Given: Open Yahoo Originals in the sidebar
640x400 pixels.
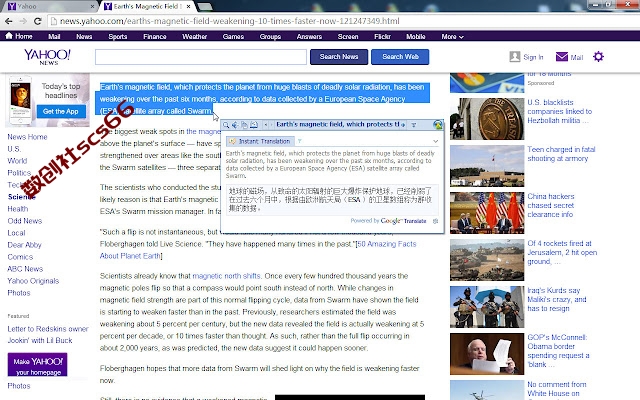Looking at the screenshot, I should 33,281.
